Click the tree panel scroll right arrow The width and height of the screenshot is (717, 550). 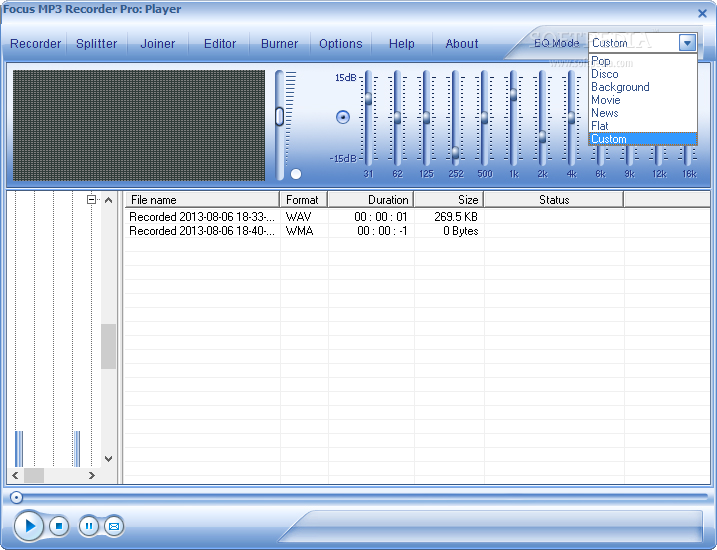(x=91, y=475)
